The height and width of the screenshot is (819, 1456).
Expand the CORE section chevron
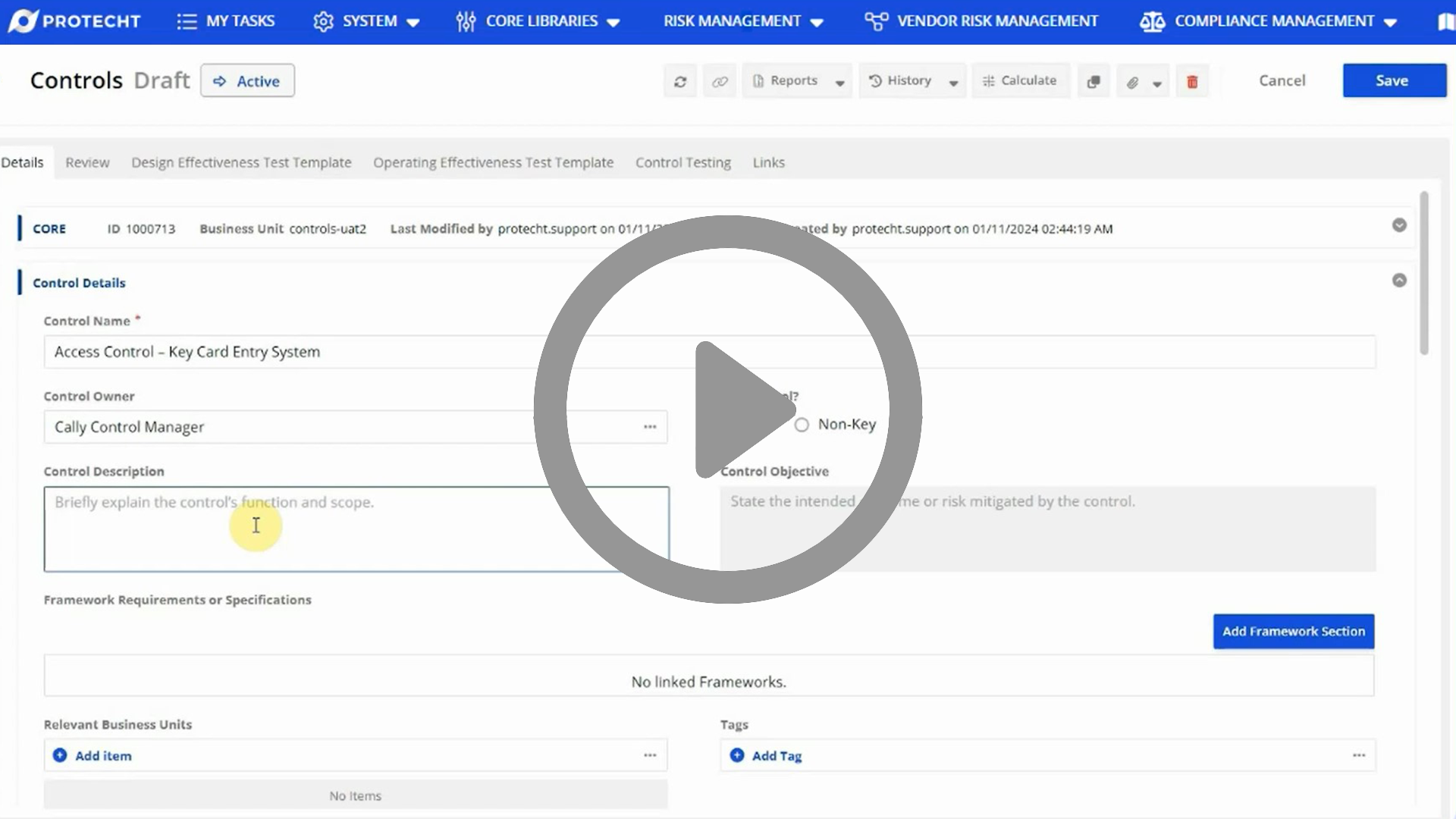click(1398, 225)
